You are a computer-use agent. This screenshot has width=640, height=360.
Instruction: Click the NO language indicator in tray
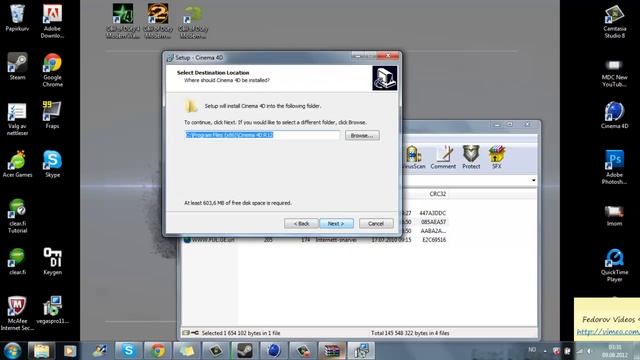532,350
